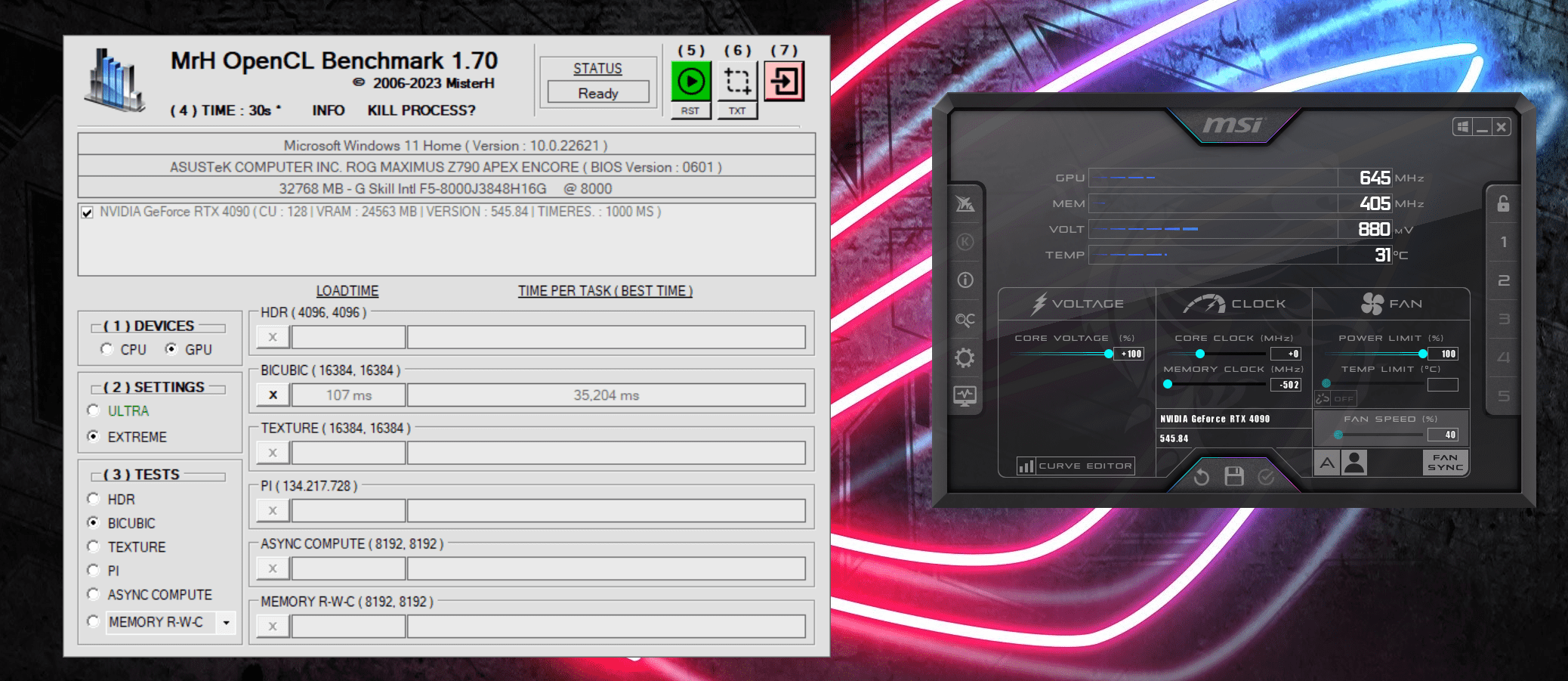
Task: Open Afterburner hardware monitor icon
Action: (965, 395)
